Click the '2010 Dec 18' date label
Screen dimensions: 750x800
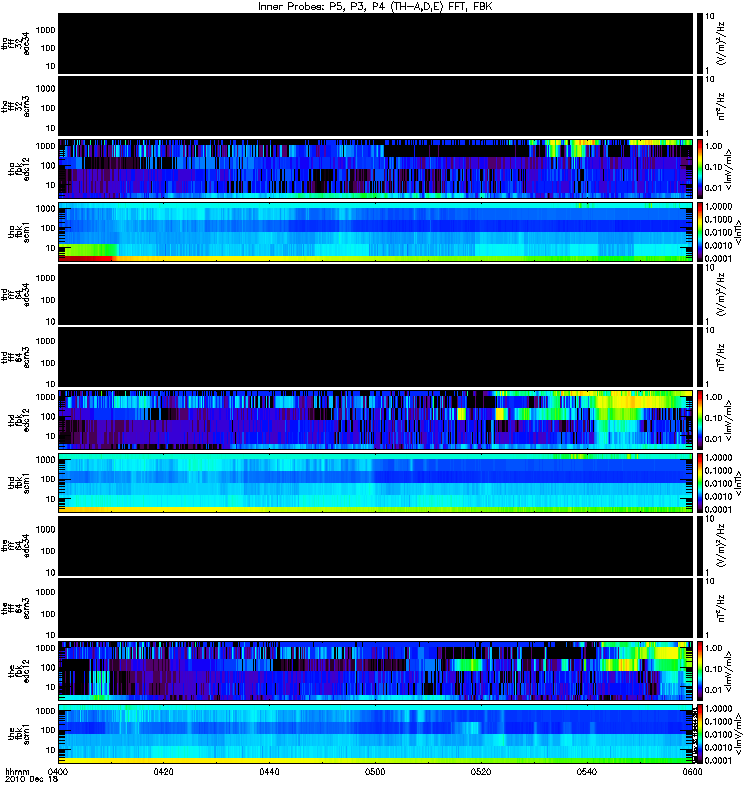pos(31,779)
